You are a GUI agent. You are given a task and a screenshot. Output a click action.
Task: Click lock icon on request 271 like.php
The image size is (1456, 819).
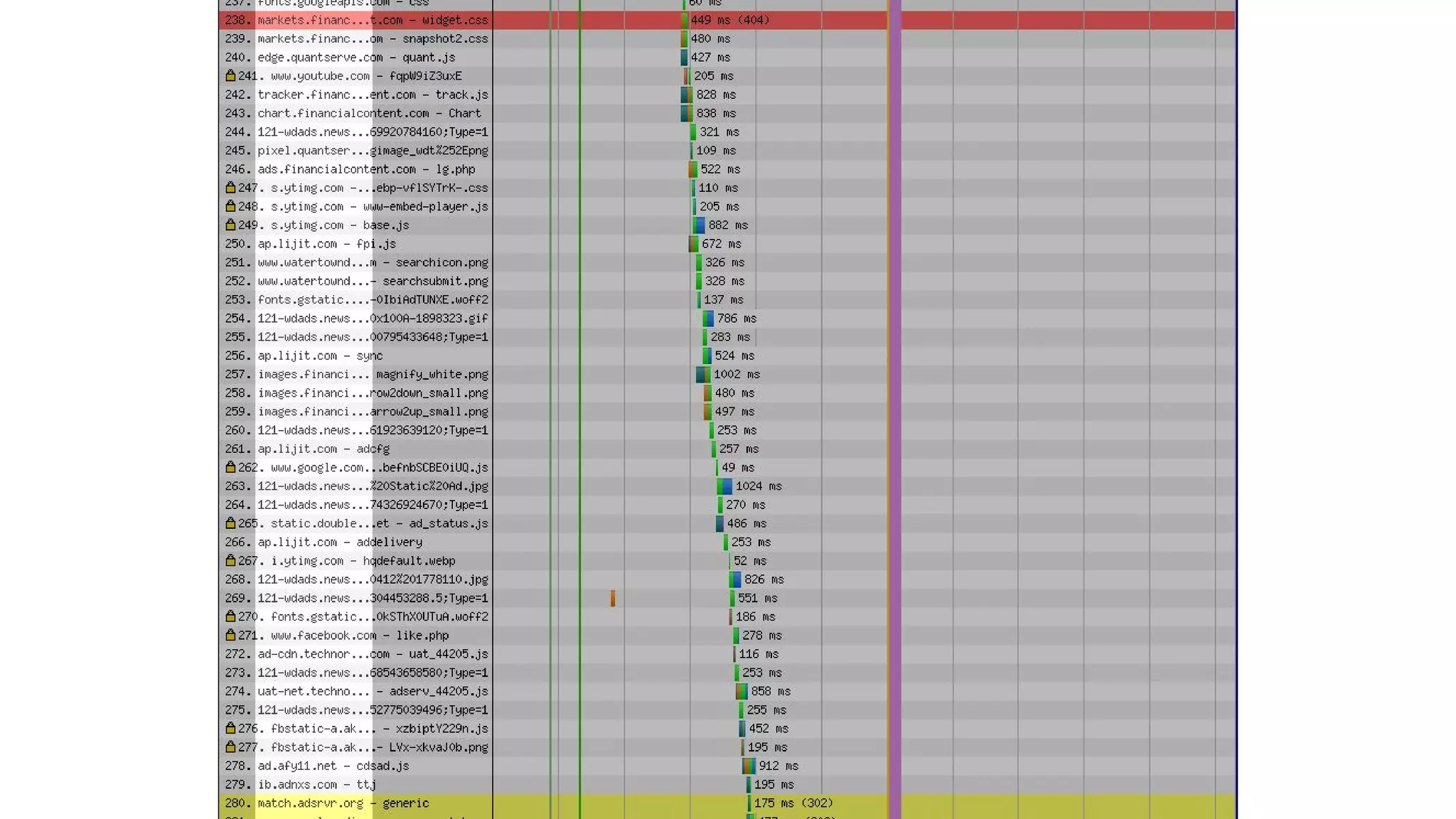[x=230, y=635]
